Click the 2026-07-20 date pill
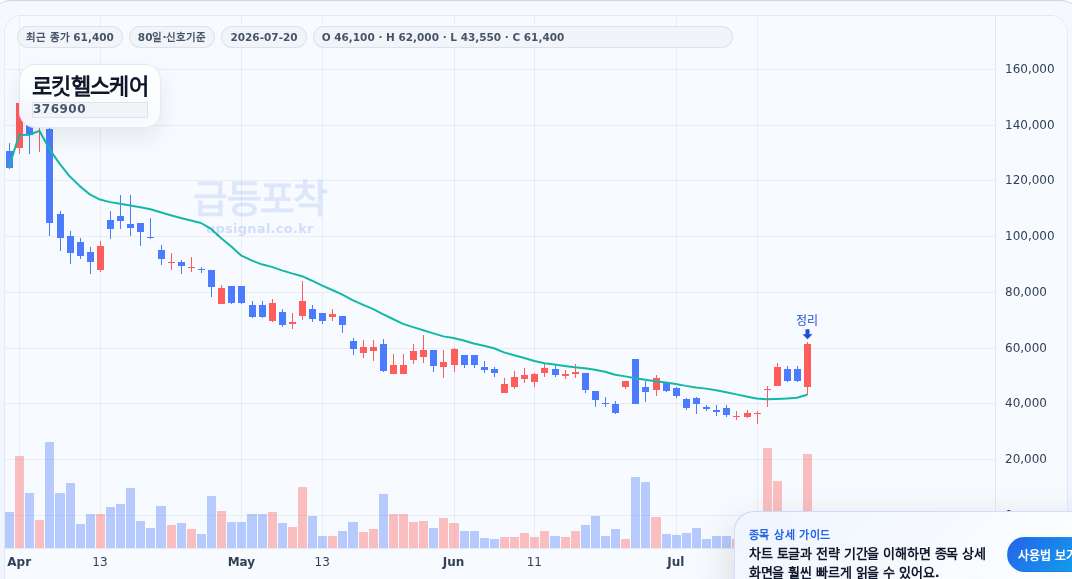This screenshot has width=1072, height=579. pyautogui.click(x=264, y=37)
